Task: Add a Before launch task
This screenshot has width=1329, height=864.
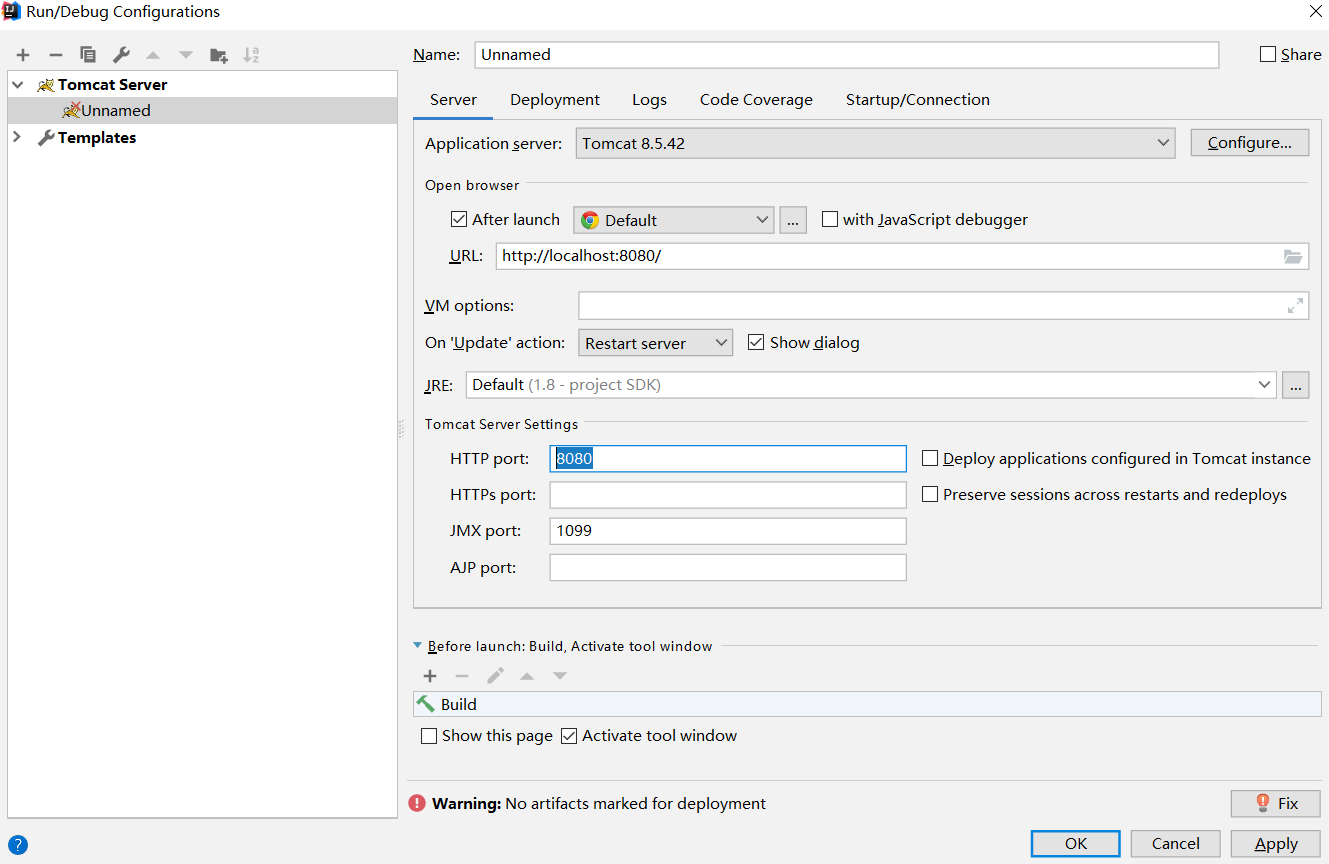Action: 430,676
